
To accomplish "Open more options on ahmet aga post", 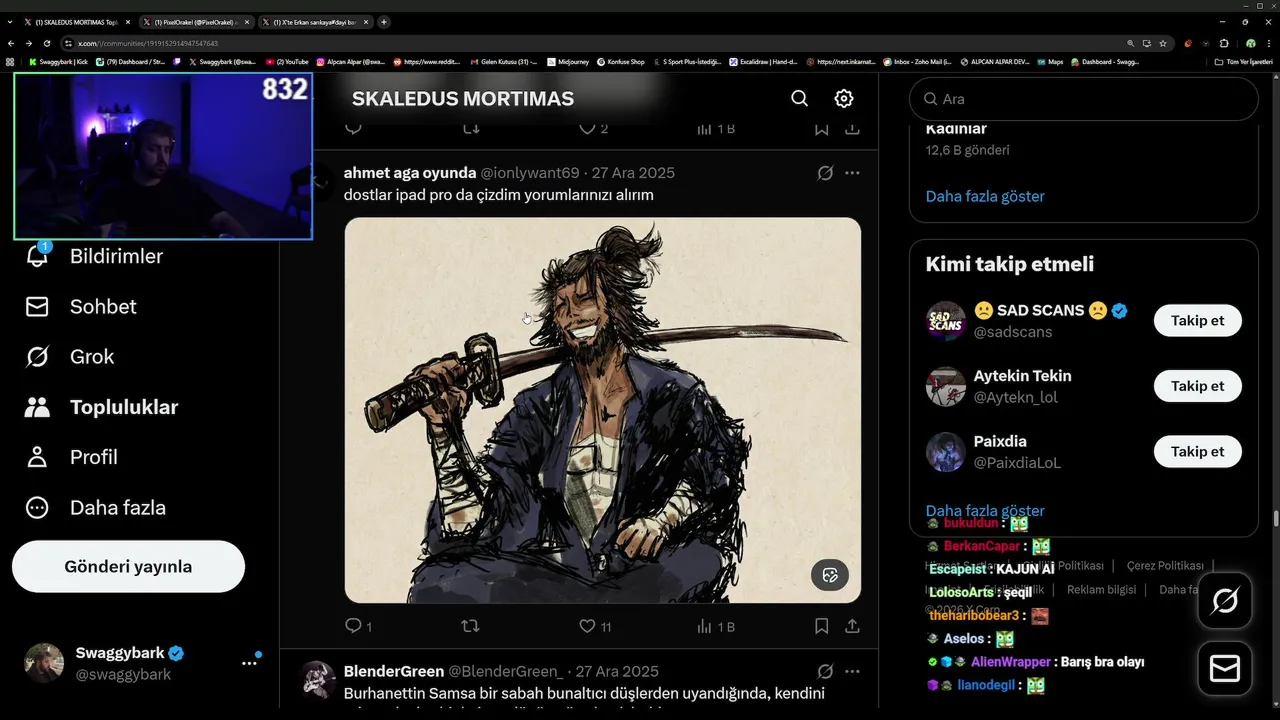I will click(852, 173).
